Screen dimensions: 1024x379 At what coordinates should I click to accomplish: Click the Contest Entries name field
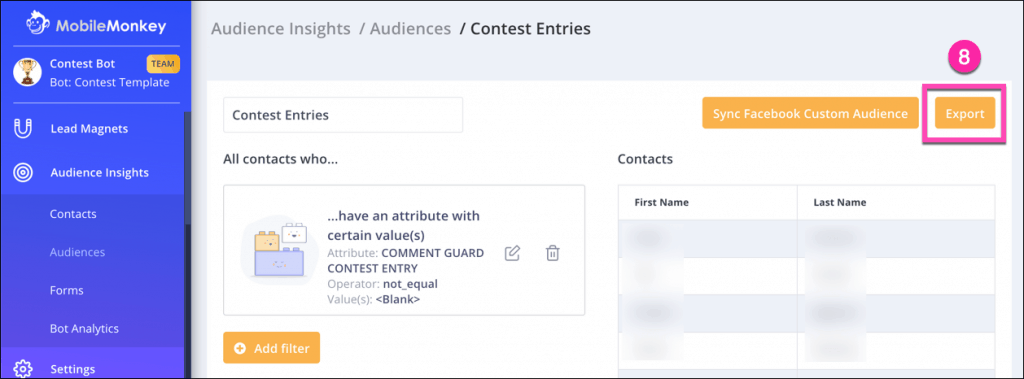click(x=343, y=115)
